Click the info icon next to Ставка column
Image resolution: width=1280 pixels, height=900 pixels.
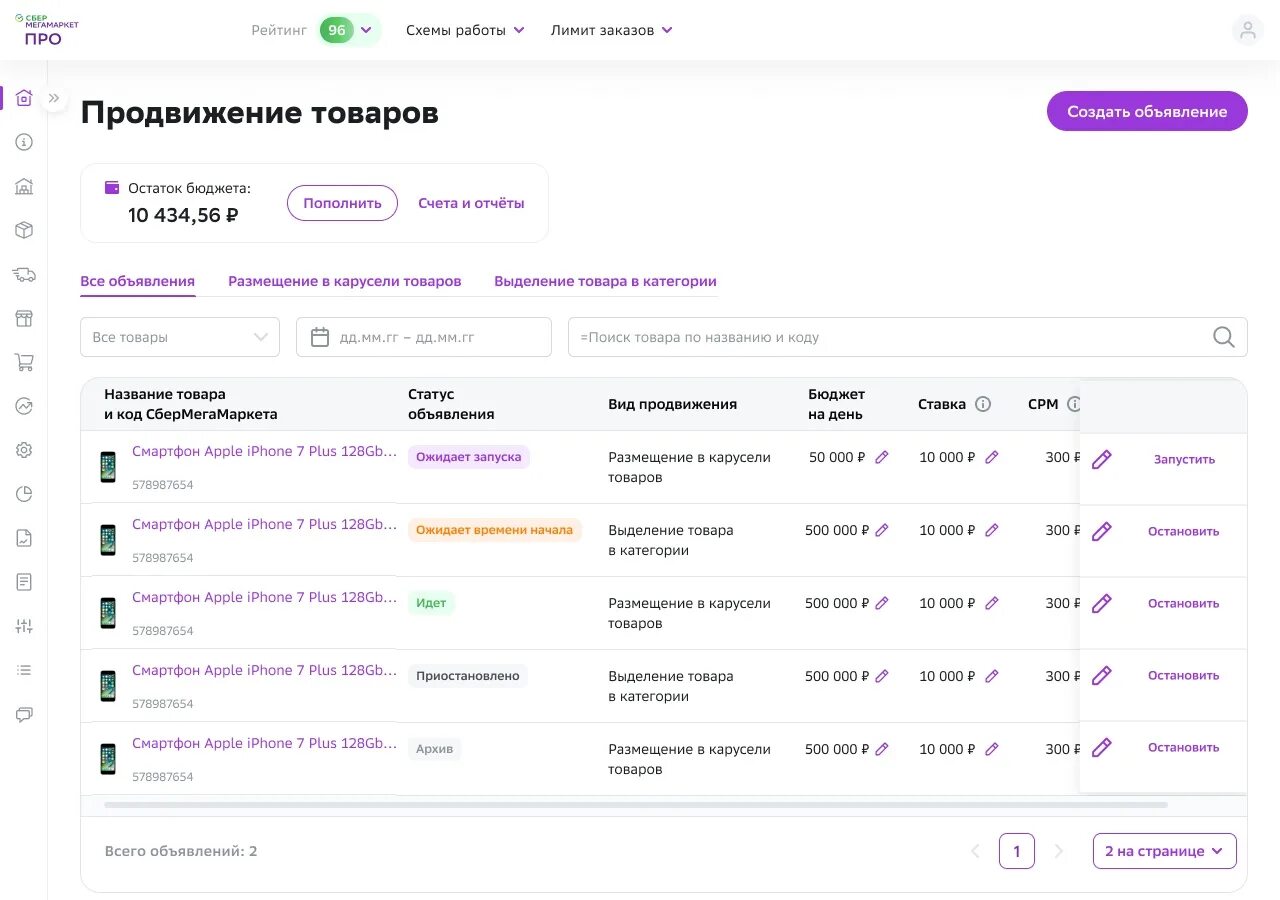click(x=982, y=404)
